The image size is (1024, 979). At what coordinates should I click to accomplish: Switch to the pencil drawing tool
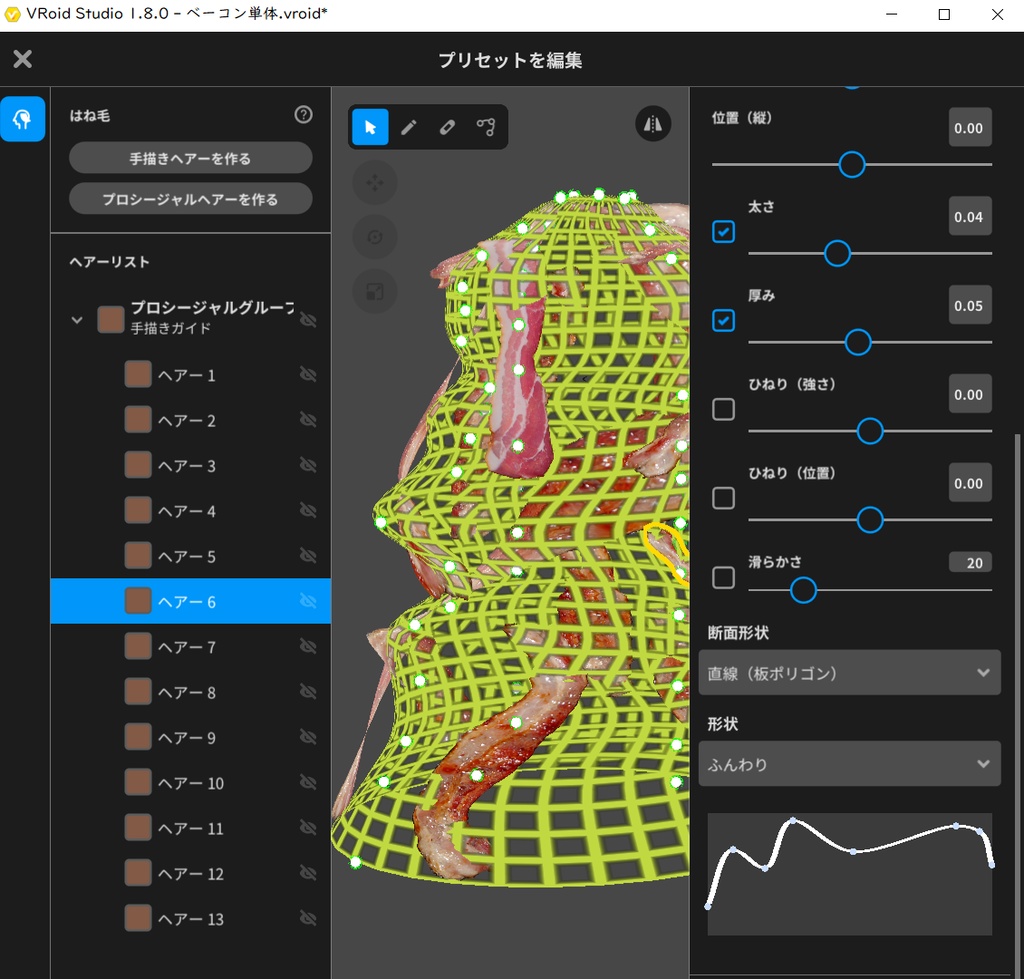(409, 127)
